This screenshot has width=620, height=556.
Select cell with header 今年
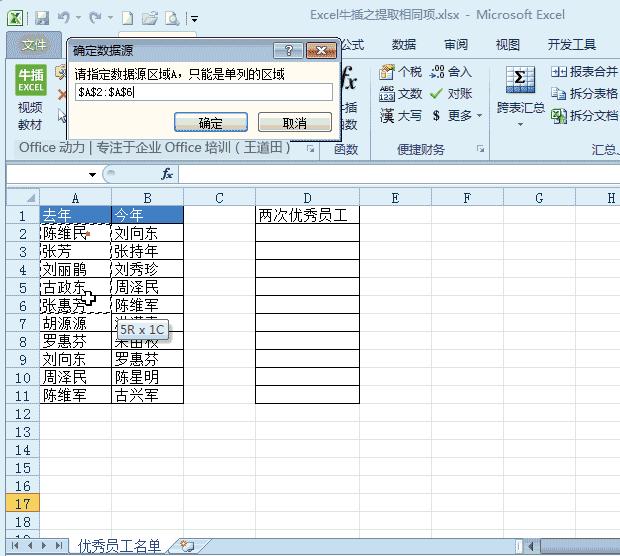(x=147, y=215)
